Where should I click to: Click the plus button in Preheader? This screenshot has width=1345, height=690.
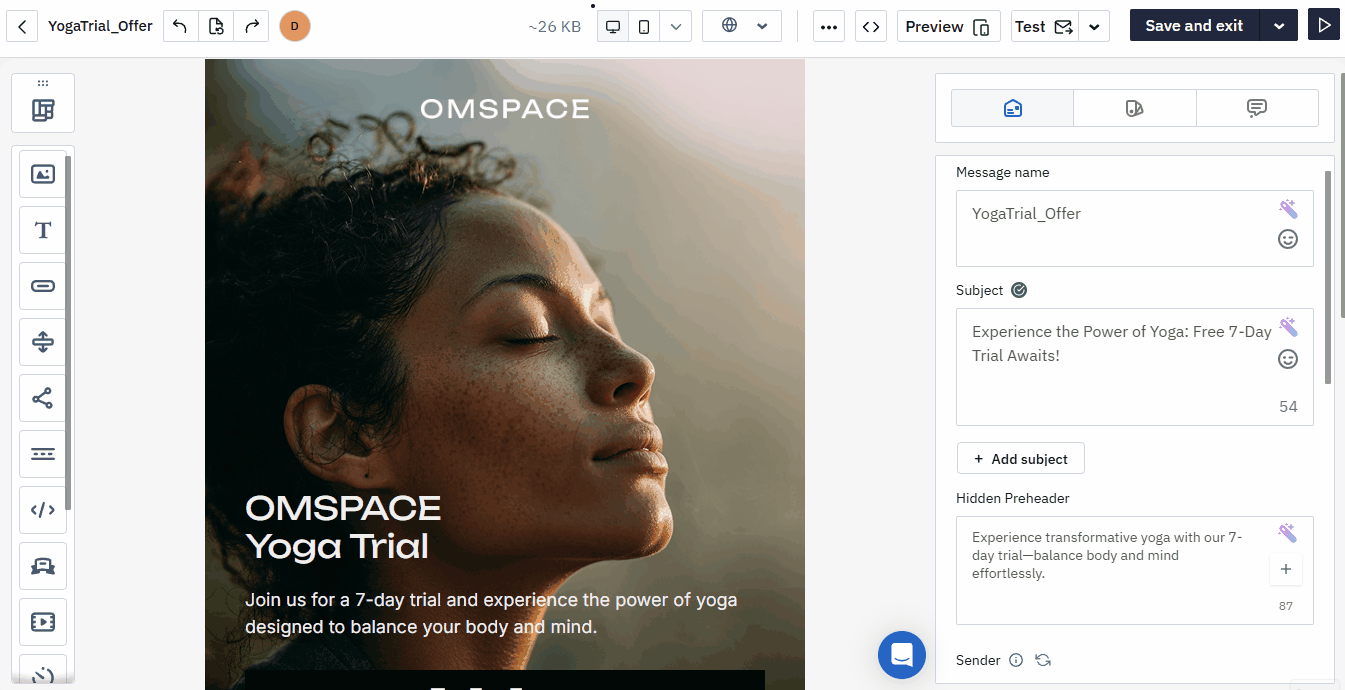click(1286, 569)
